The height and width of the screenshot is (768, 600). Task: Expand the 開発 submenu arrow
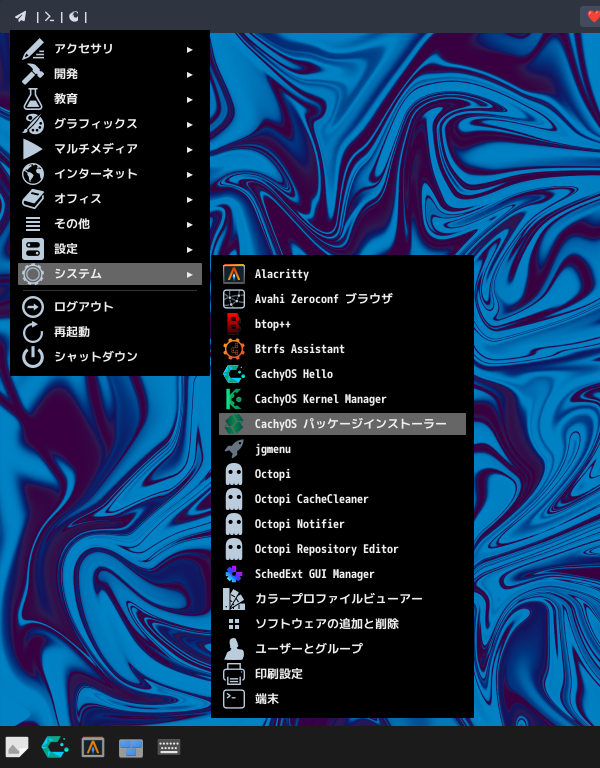[x=190, y=74]
